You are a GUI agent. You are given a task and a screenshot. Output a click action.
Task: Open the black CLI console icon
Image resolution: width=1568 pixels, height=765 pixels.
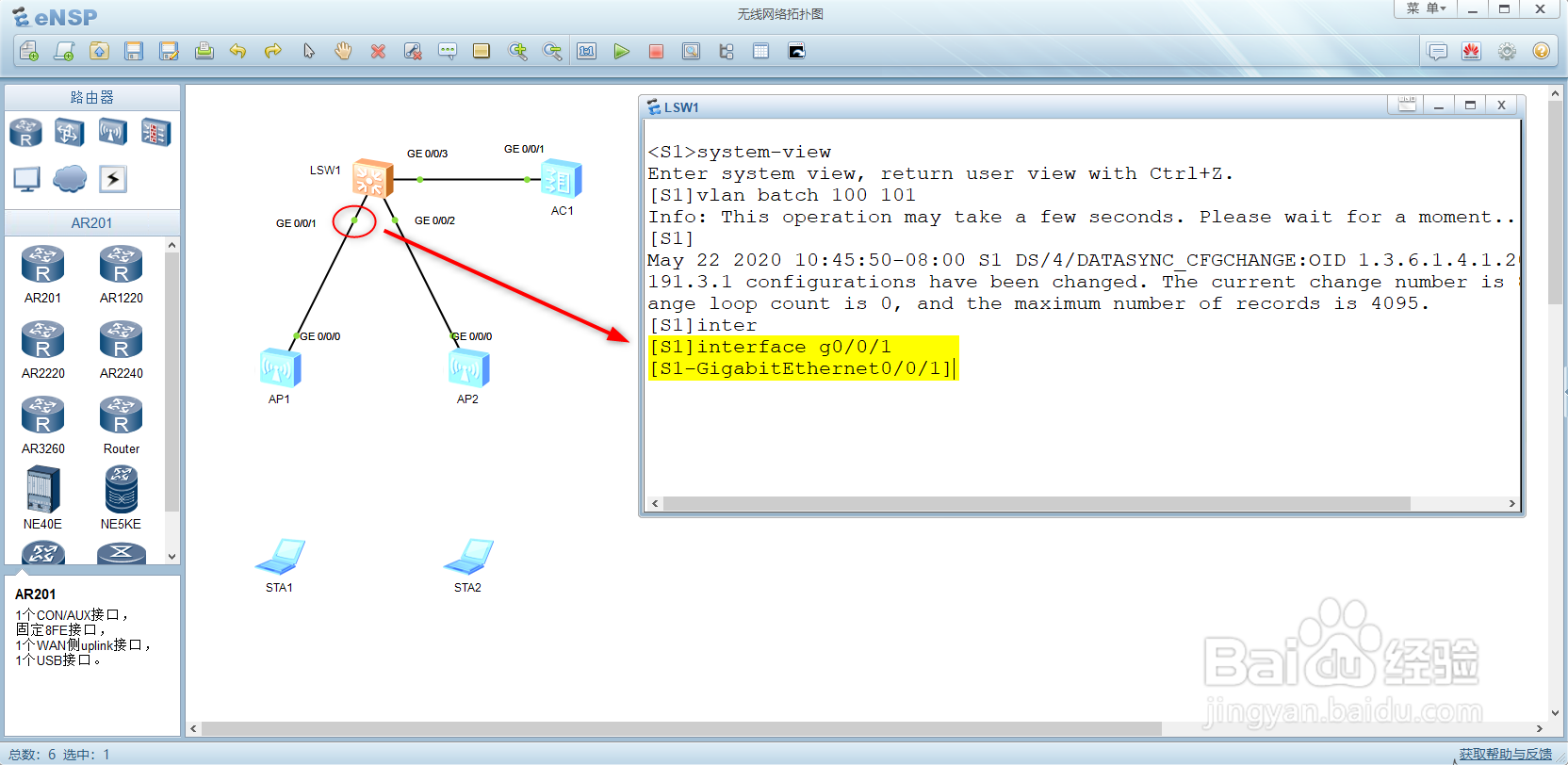tap(796, 51)
